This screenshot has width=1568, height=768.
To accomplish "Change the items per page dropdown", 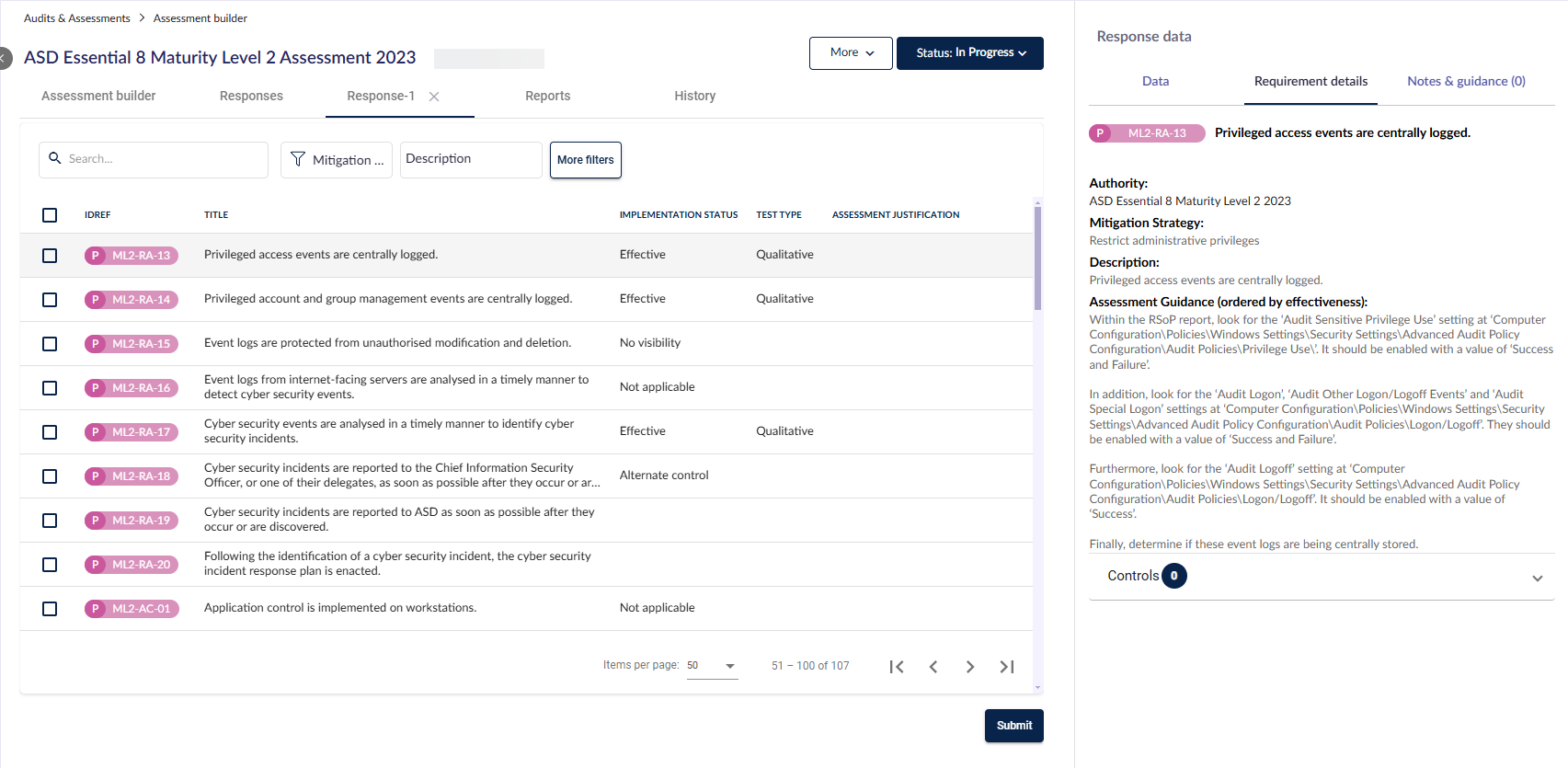I will (713, 666).
